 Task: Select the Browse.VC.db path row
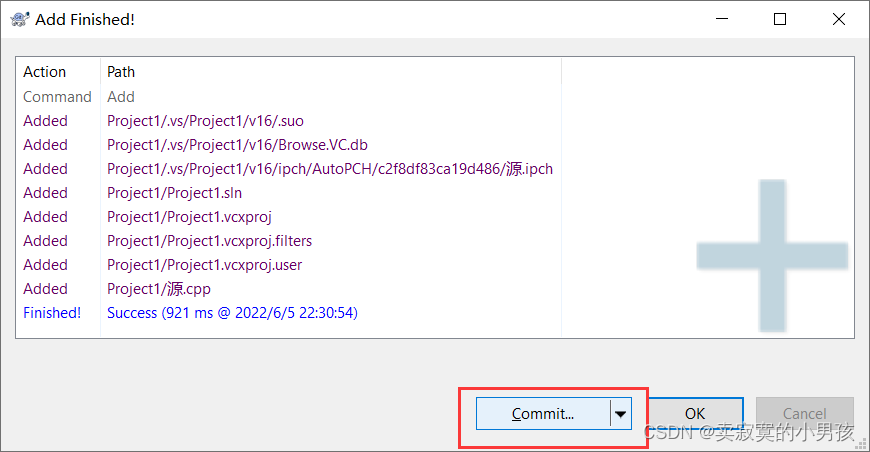[289, 145]
